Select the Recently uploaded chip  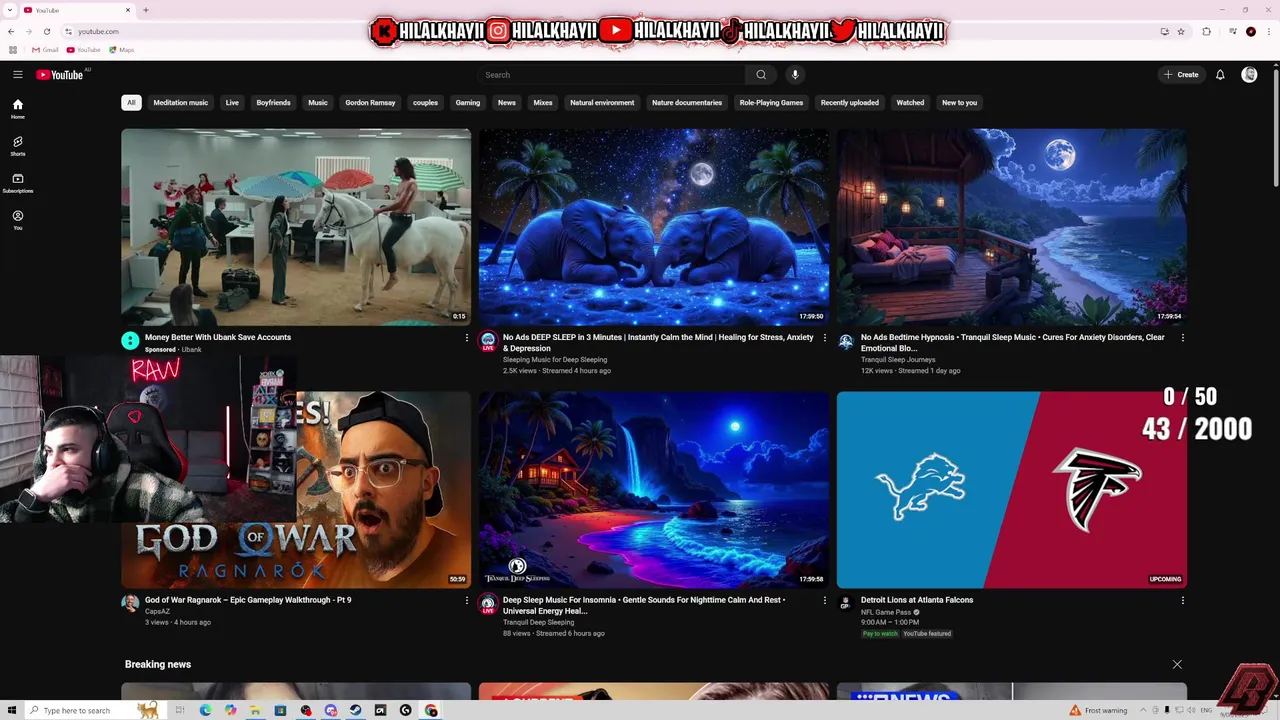pyautogui.click(x=850, y=102)
